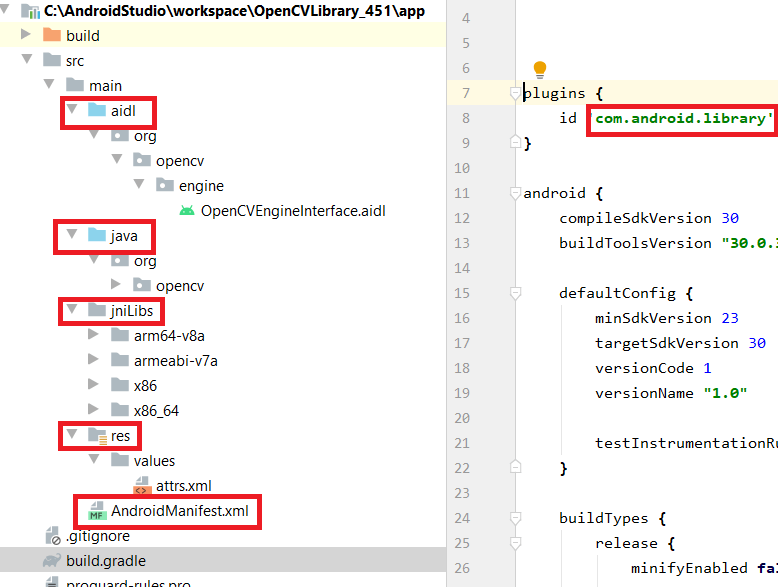Screen dimensions: 778x587
Task: Fold the android block in editor gutter
Action: (516, 193)
